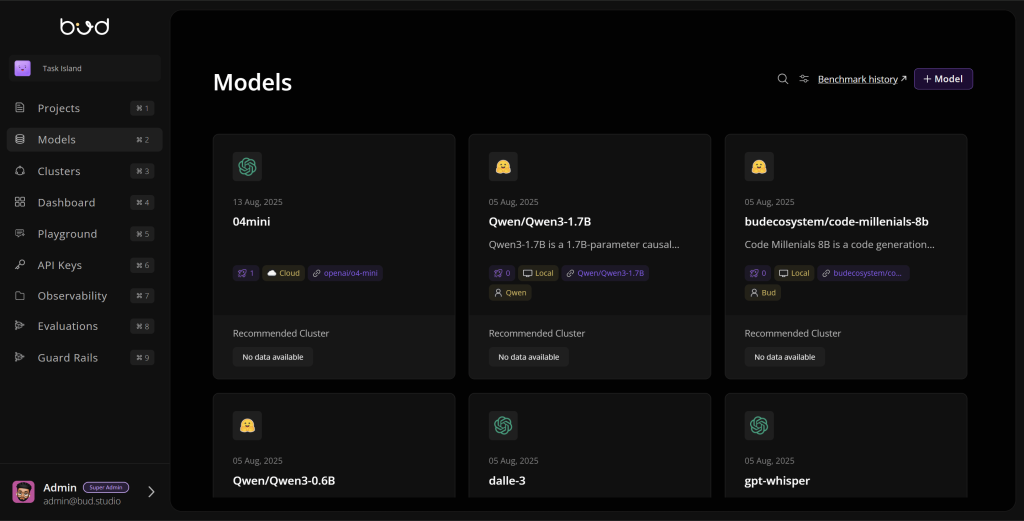Viewport: 1024px width, 521px height.
Task: Click the OpenAI logo on dalle-3 card
Action: coord(503,426)
